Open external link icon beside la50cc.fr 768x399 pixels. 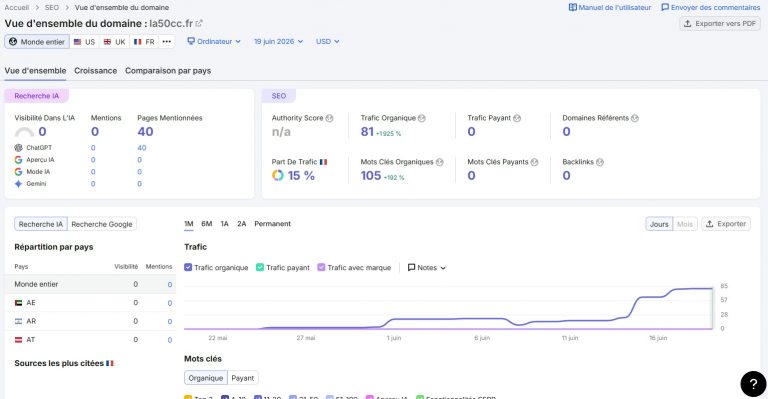pyautogui.click(x=199, y=23)
